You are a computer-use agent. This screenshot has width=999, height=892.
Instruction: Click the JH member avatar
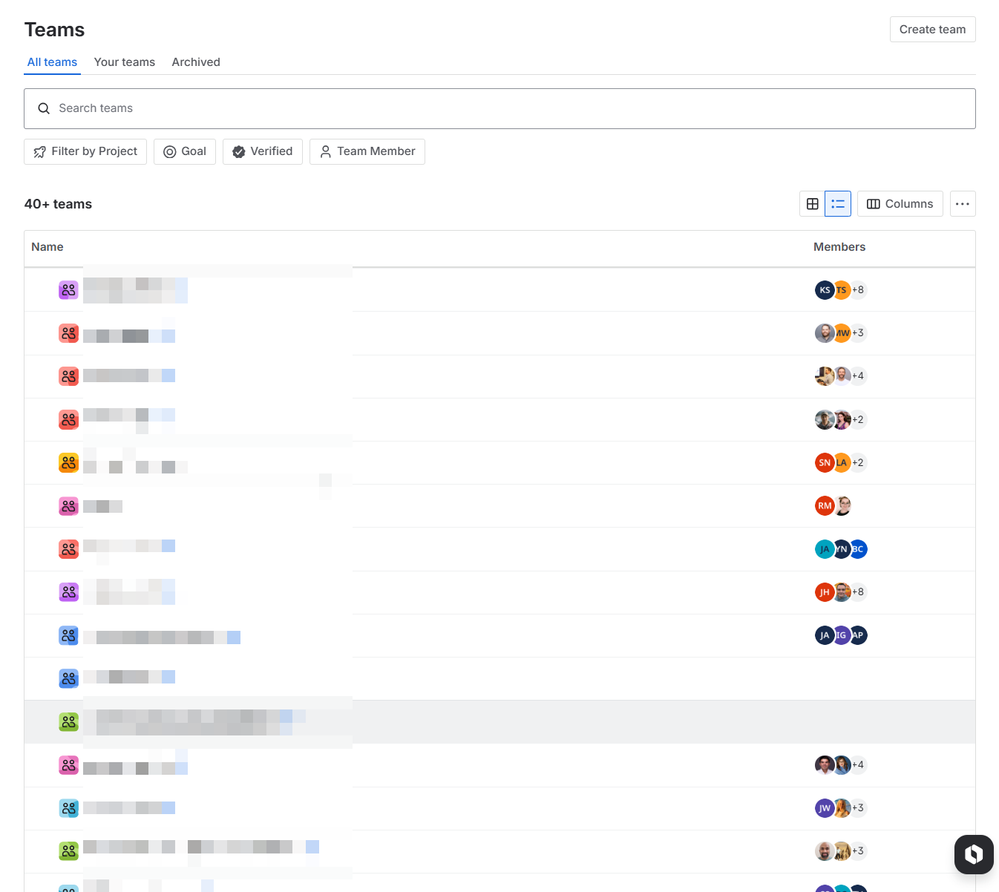pyautogui.click(x=824, y=592)
